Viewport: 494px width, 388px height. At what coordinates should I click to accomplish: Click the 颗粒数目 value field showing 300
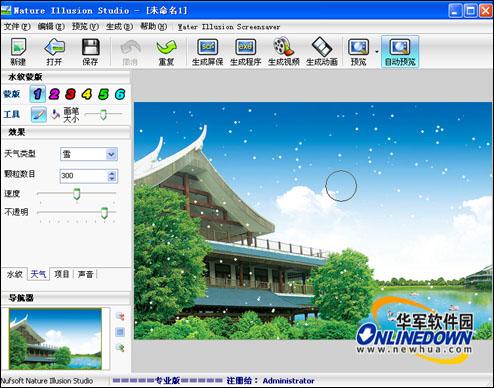[x=83, y=176]
